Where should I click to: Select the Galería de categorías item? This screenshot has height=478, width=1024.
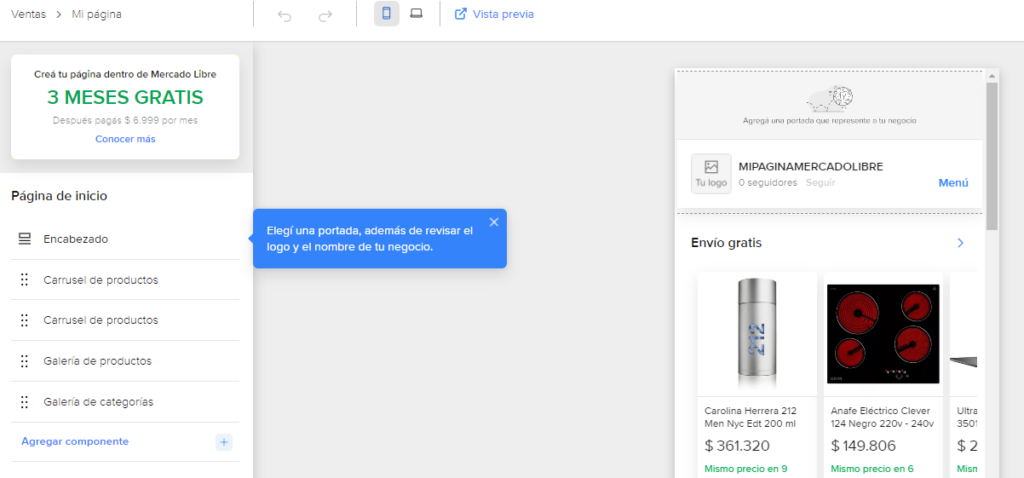pos(125,402)
